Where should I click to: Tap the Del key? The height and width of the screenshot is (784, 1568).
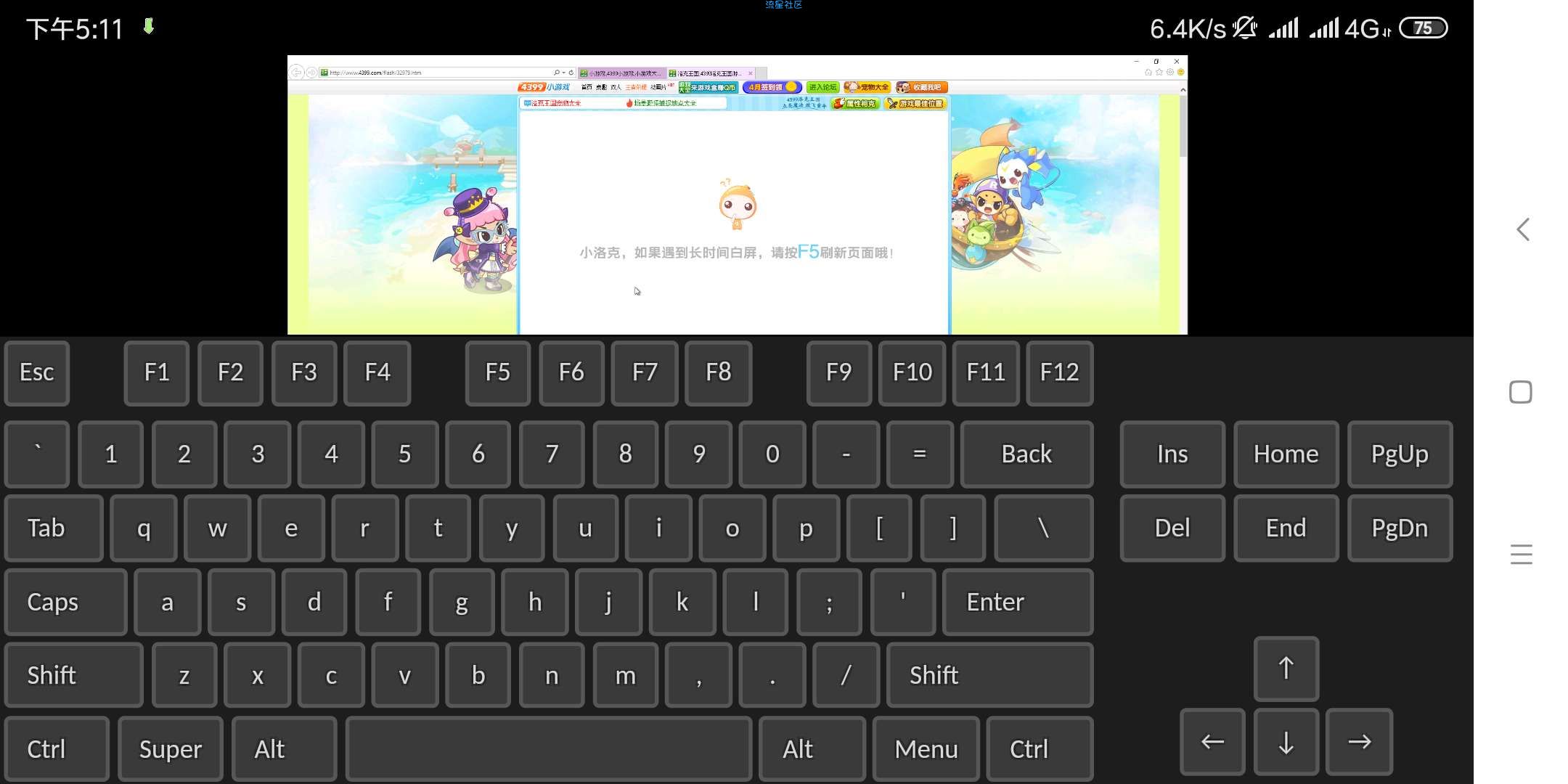pos(1172,528)
